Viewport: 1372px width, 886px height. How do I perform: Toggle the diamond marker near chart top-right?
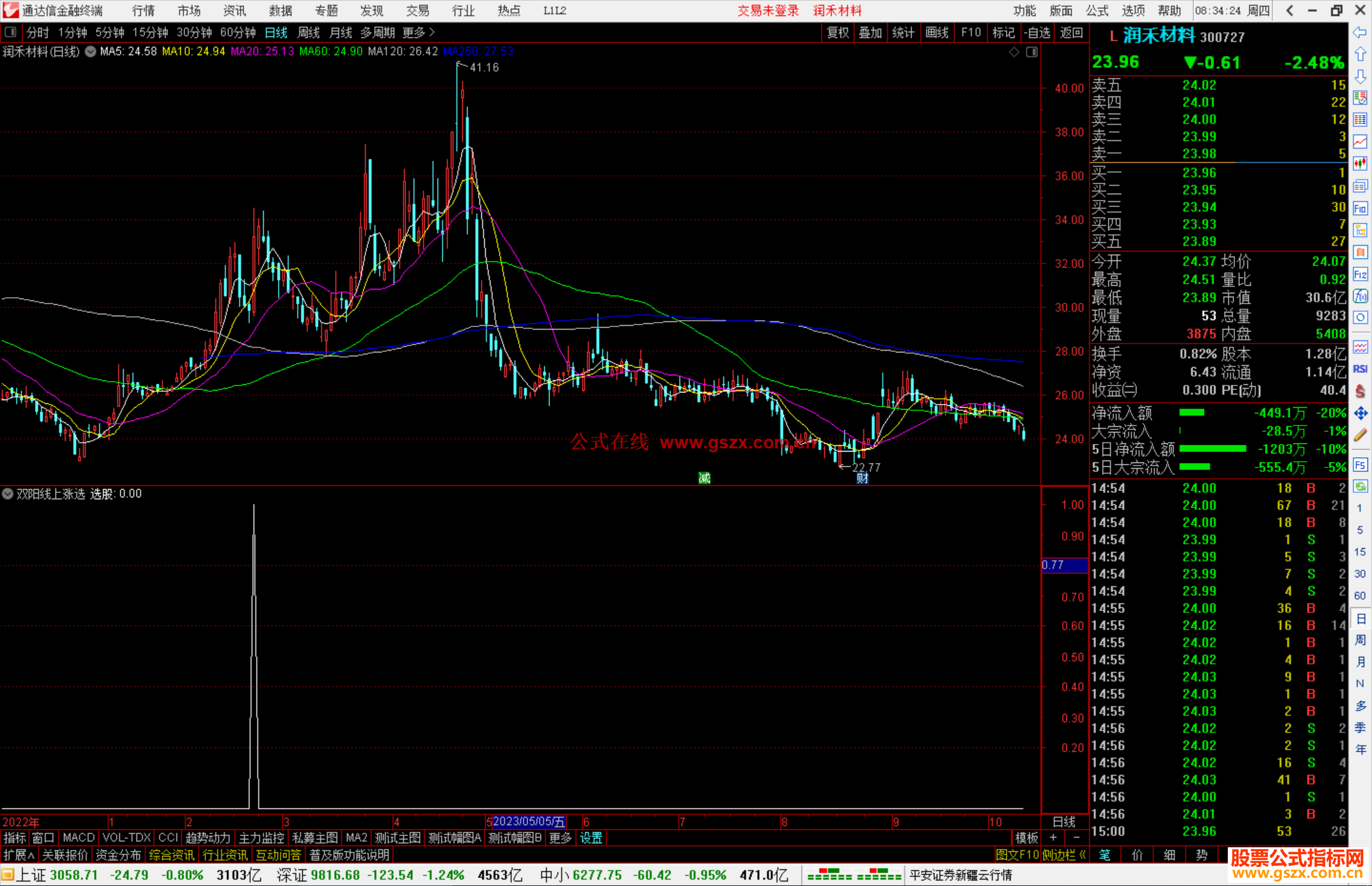(1014, 52)
